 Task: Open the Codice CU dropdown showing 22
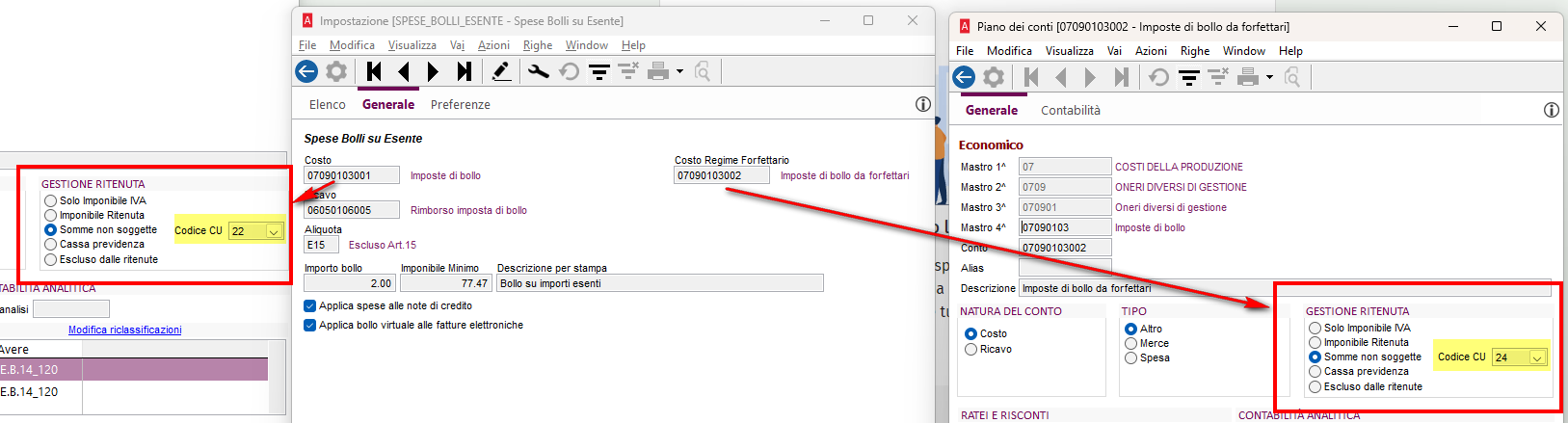pos(274,231)
